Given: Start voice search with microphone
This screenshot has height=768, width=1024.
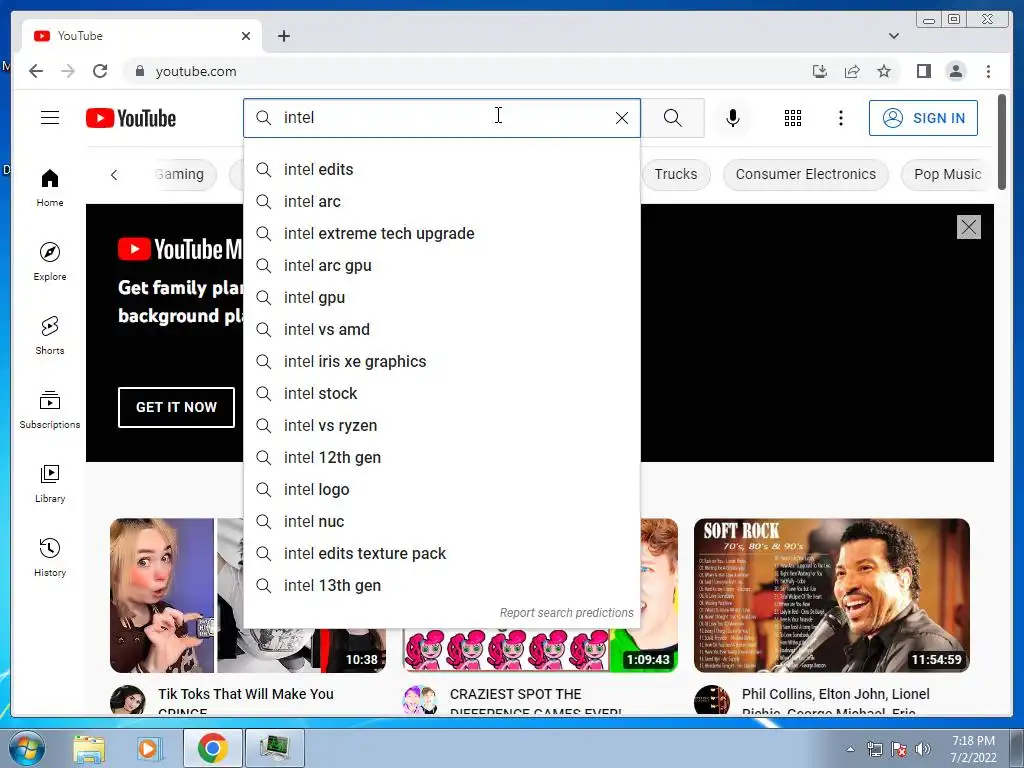Looking at the screenshot, I should point(733,118).
